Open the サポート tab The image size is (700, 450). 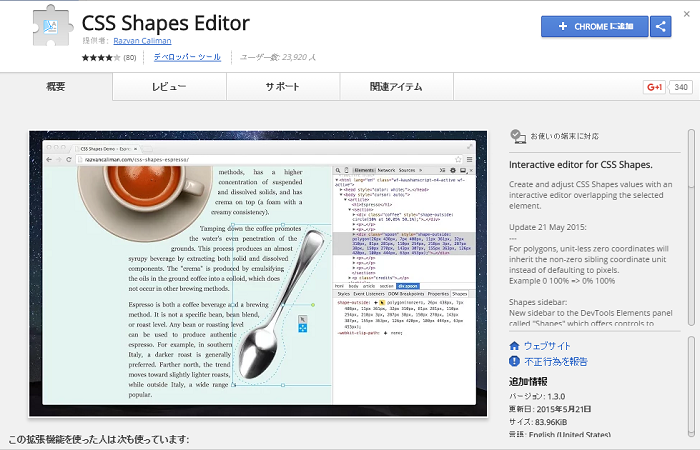(283, 87)
